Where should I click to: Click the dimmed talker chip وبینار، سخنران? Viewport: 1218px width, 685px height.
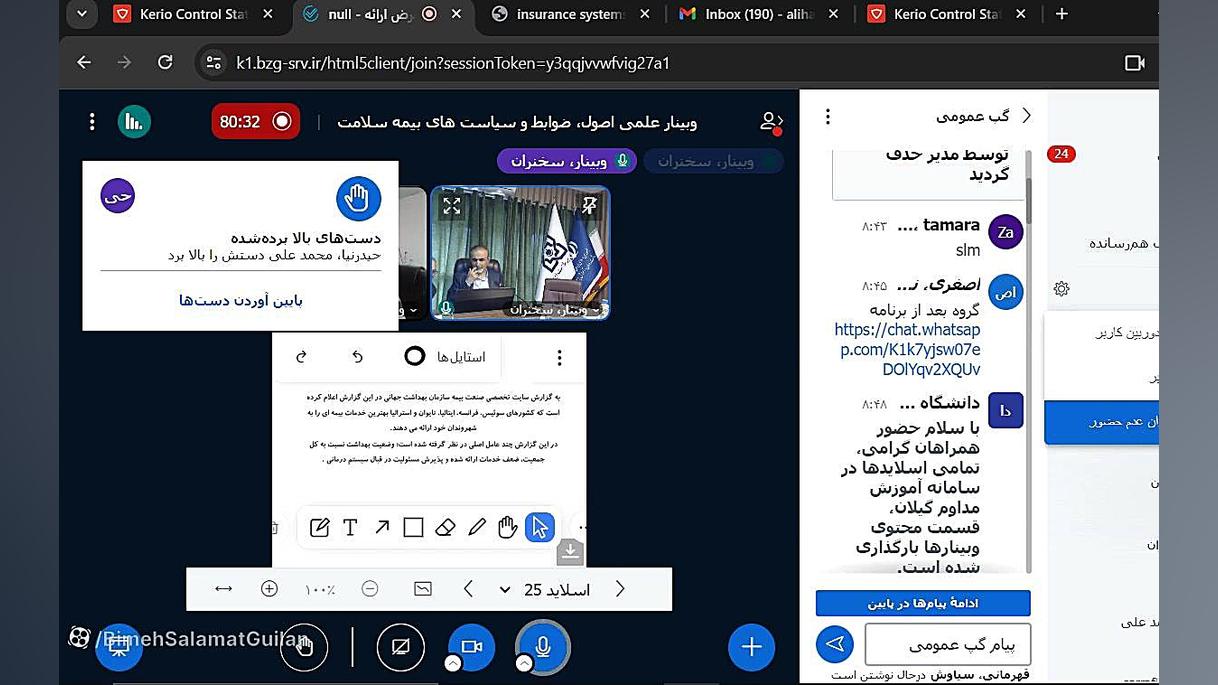(713, 161)
